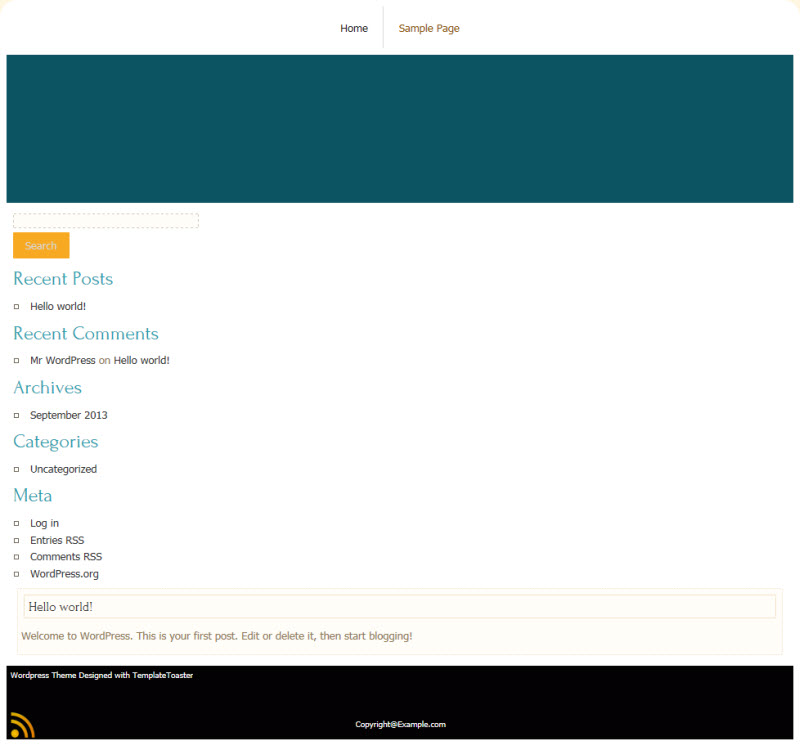Click the orange RSS feed icon in footer
Screen dimensions: 800x744
[x=22, y=725]
